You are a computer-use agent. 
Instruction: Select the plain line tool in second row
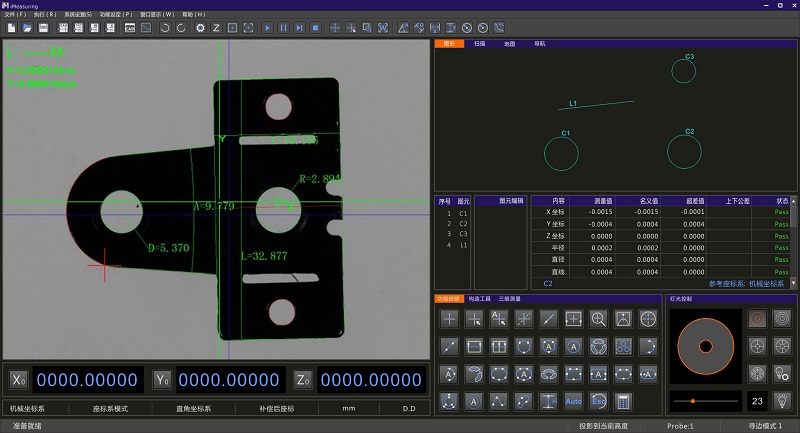click(x=449, y=347)
